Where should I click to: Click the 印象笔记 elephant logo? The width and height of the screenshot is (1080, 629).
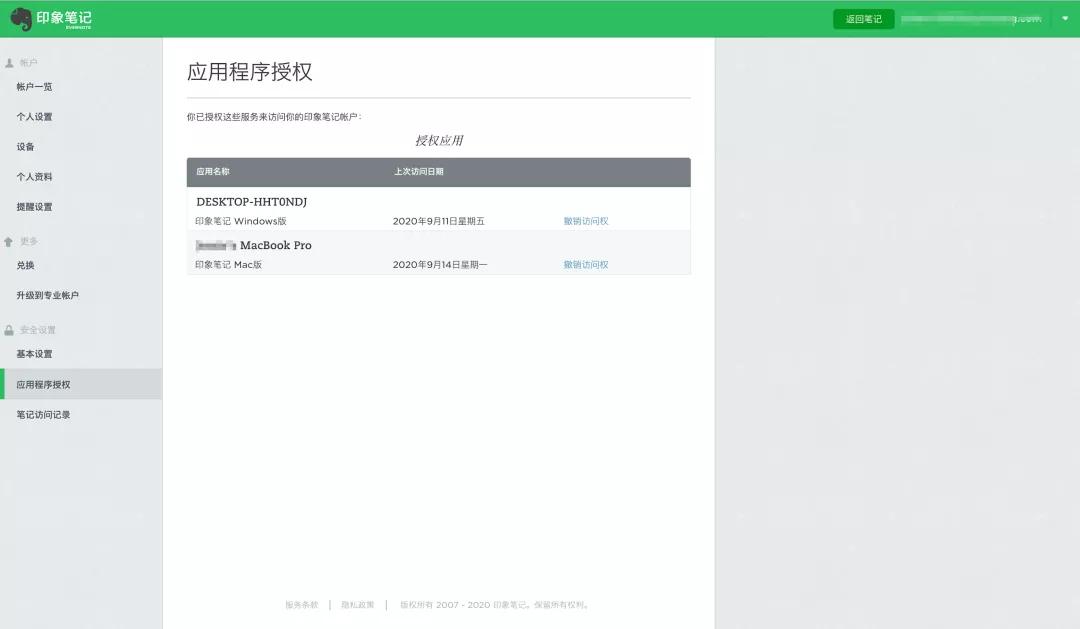51,19
